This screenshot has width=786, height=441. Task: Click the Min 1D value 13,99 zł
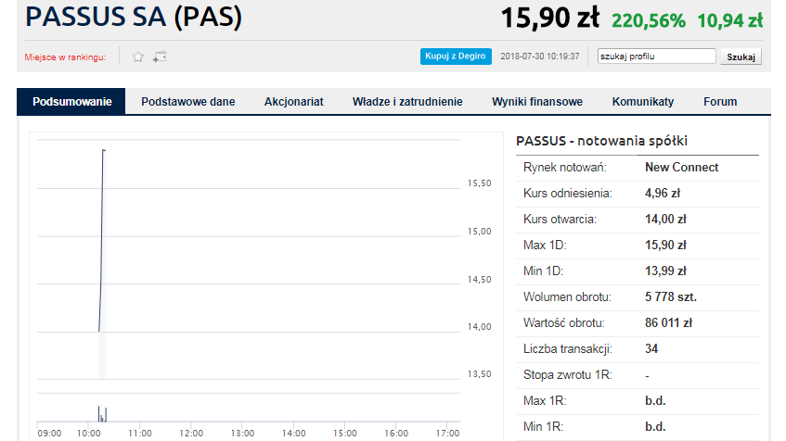click(x=665, y=271)
